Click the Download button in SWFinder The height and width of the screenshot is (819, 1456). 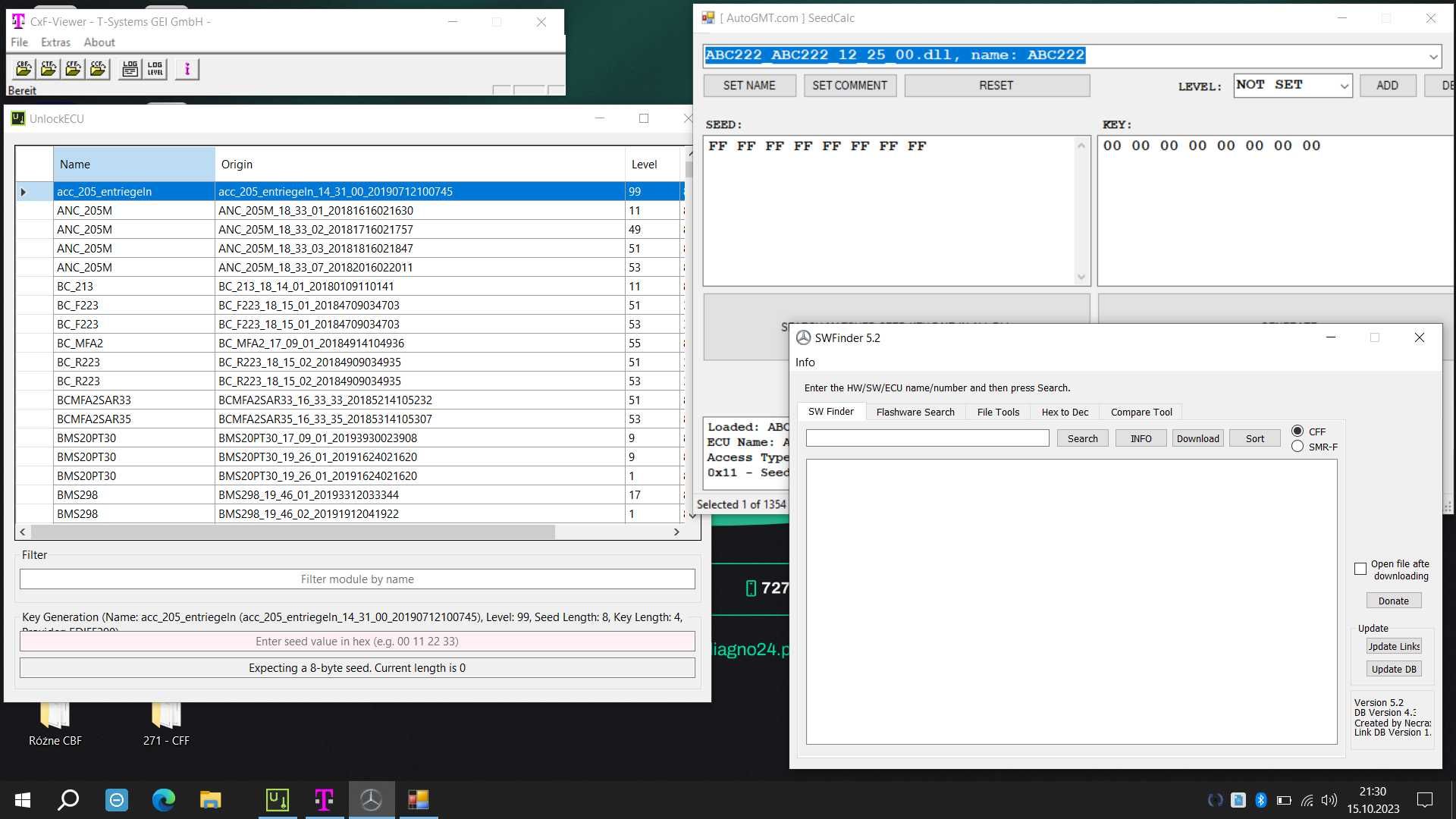pos(1197,438)
